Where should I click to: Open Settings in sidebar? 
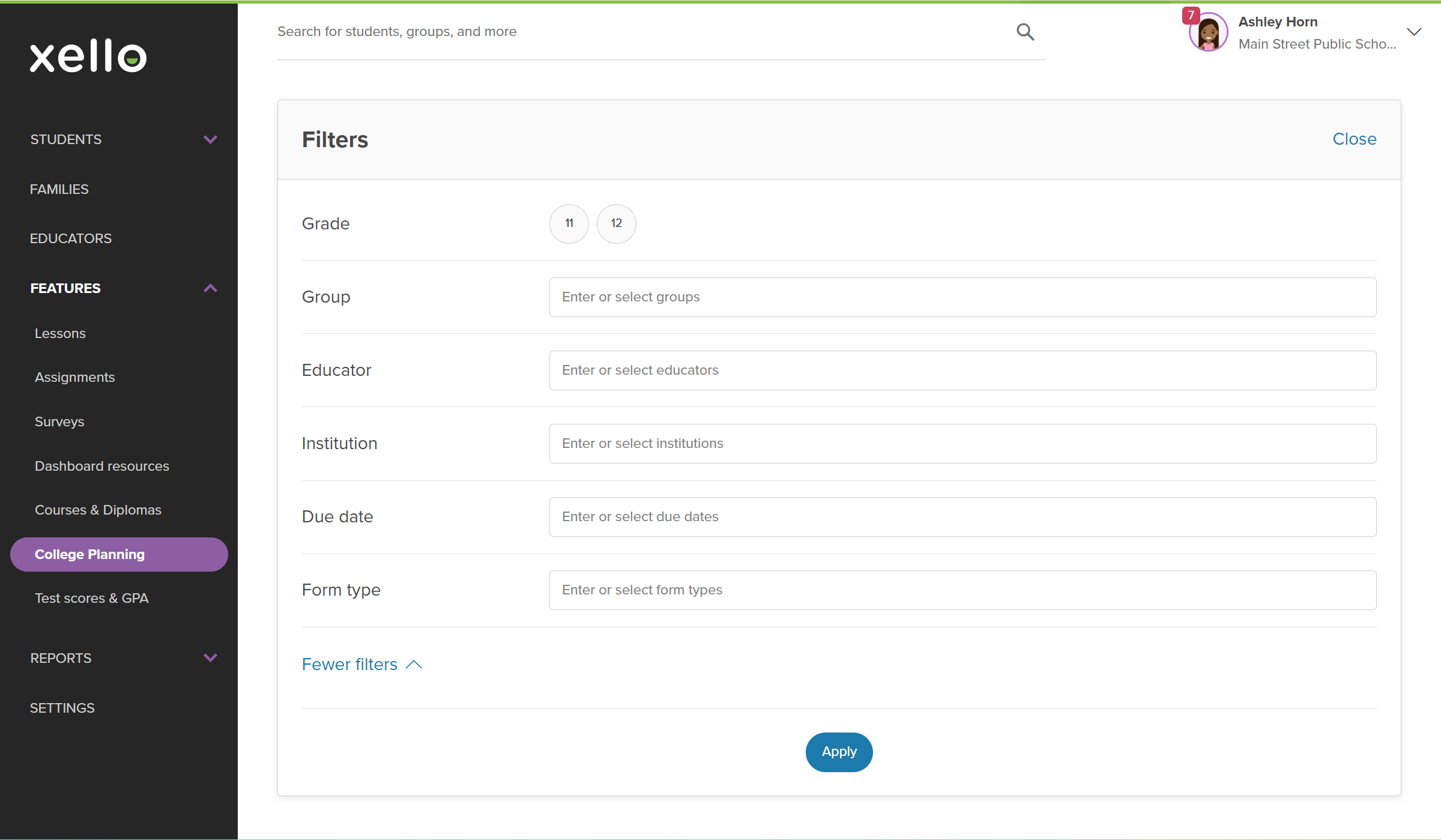tap(62, 708)
